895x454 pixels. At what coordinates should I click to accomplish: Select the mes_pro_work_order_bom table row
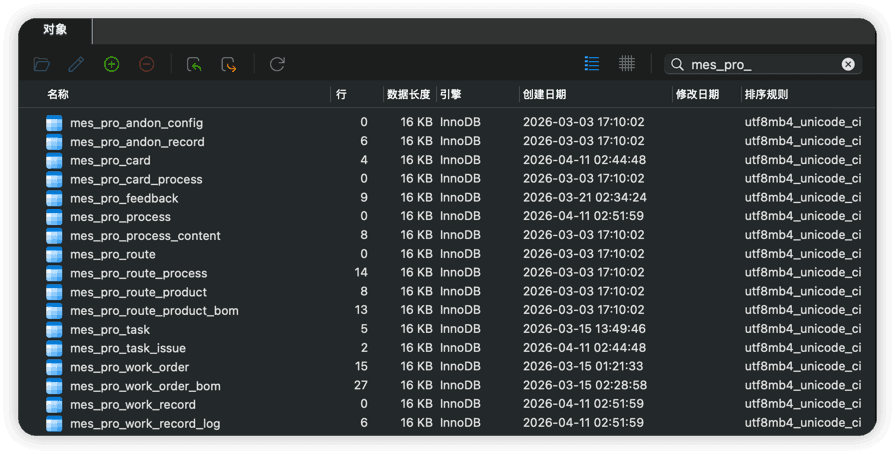click(x=145, y=386)
